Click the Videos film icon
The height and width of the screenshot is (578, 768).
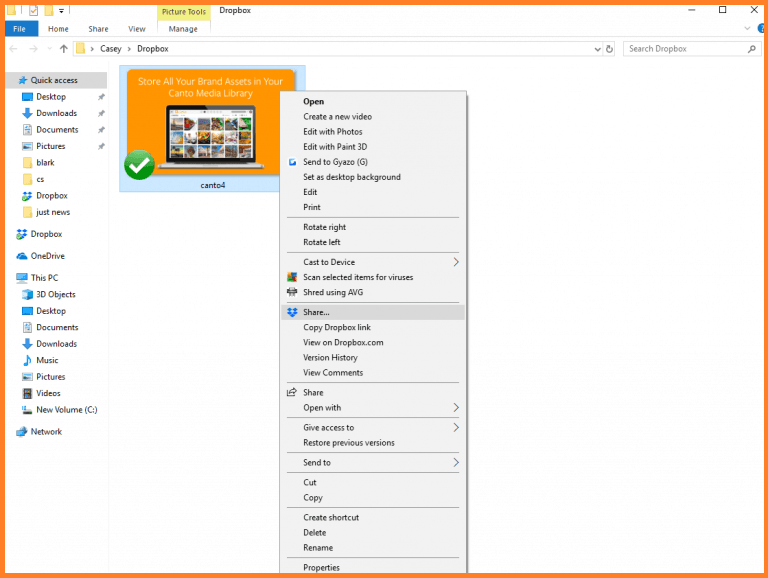(27, 393)
